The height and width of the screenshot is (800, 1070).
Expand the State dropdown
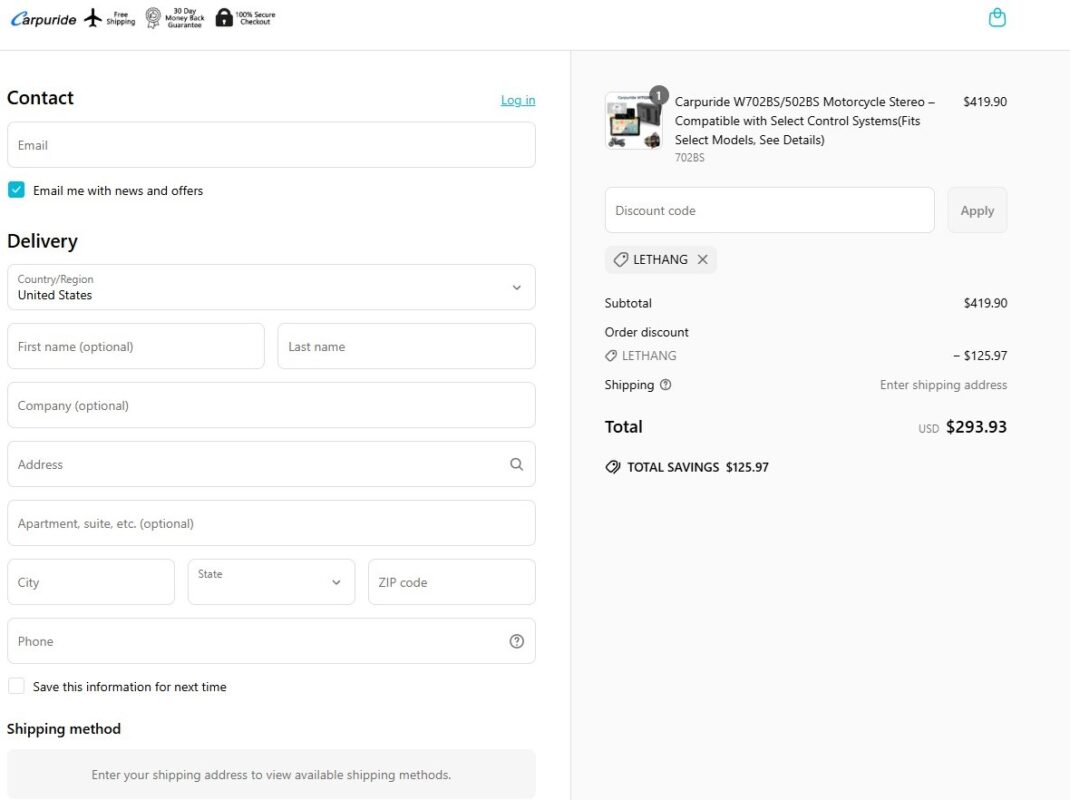coord(271,582)
